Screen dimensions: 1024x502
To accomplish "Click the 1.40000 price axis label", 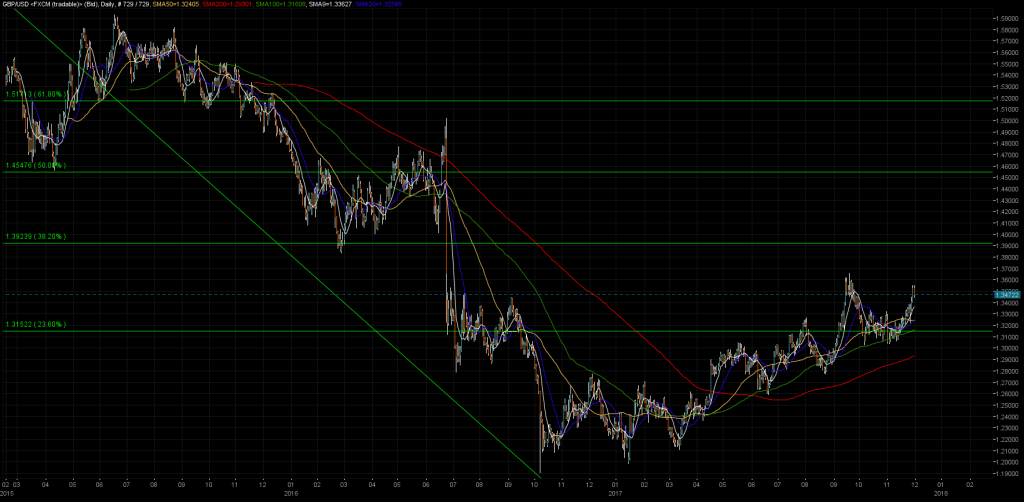I will pyautogui.click(x=1006, y=234).
